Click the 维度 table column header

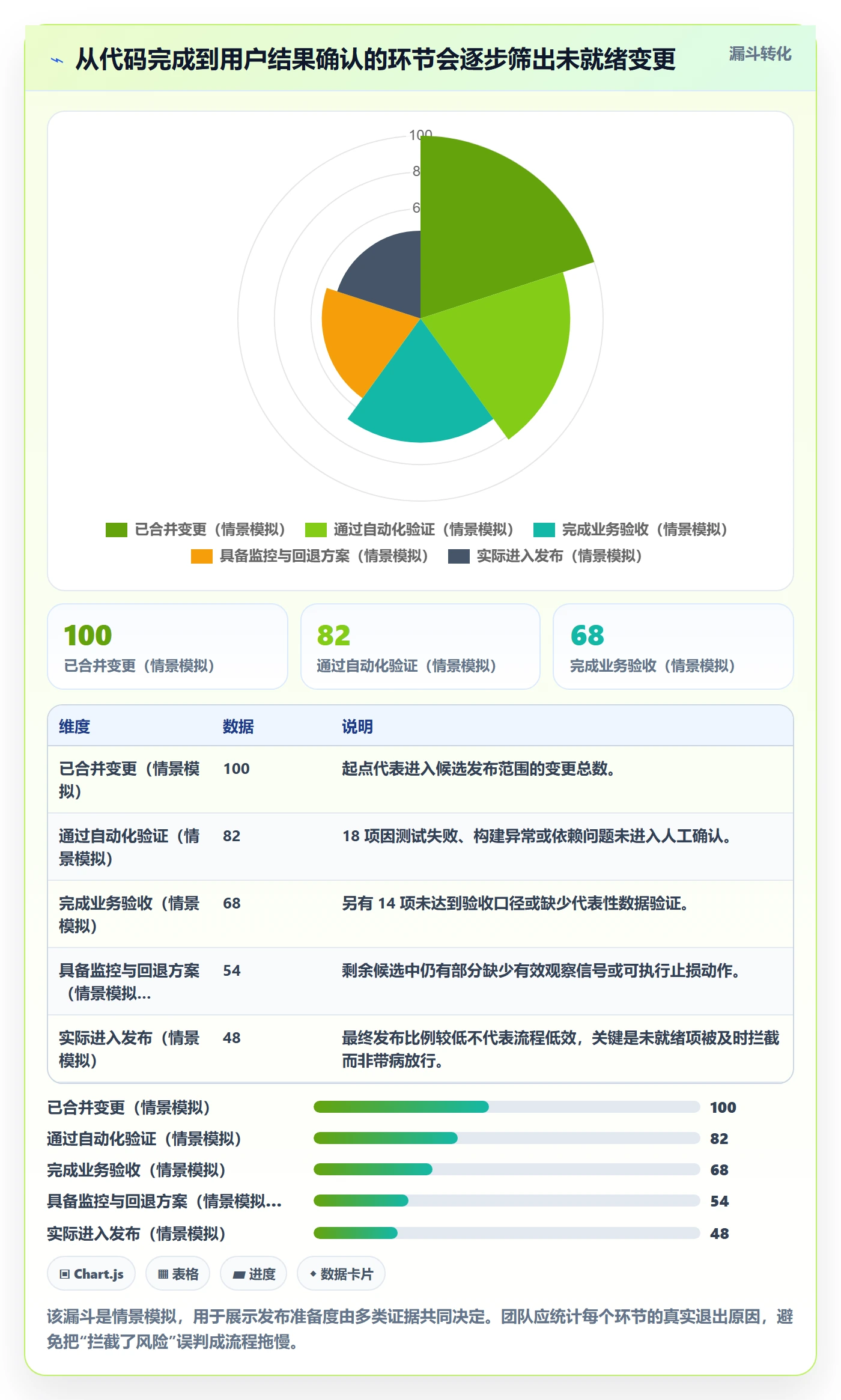pyautogui.click(x=74, y=726)
